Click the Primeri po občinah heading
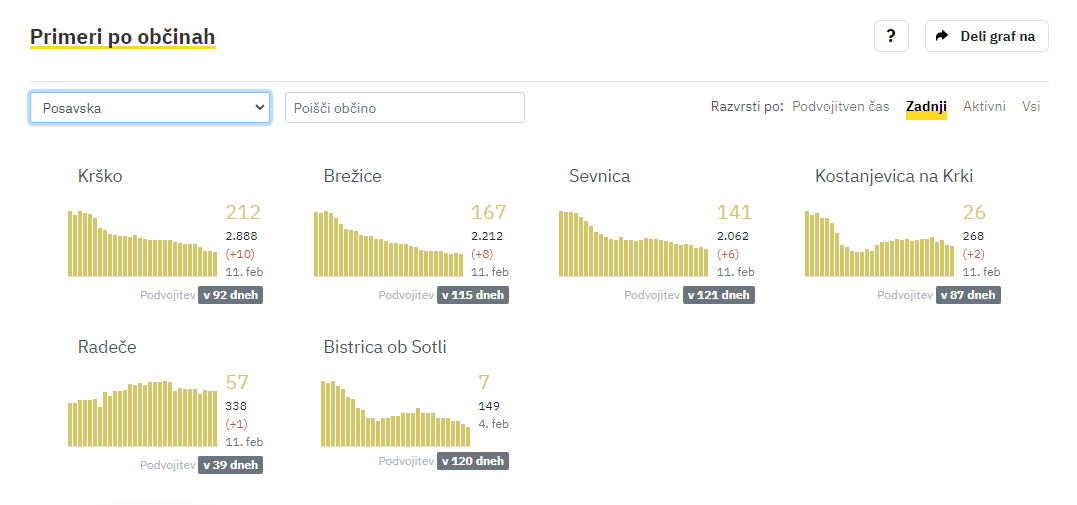The width and height of the screenshot is (1077, 505). pos(122,38)
